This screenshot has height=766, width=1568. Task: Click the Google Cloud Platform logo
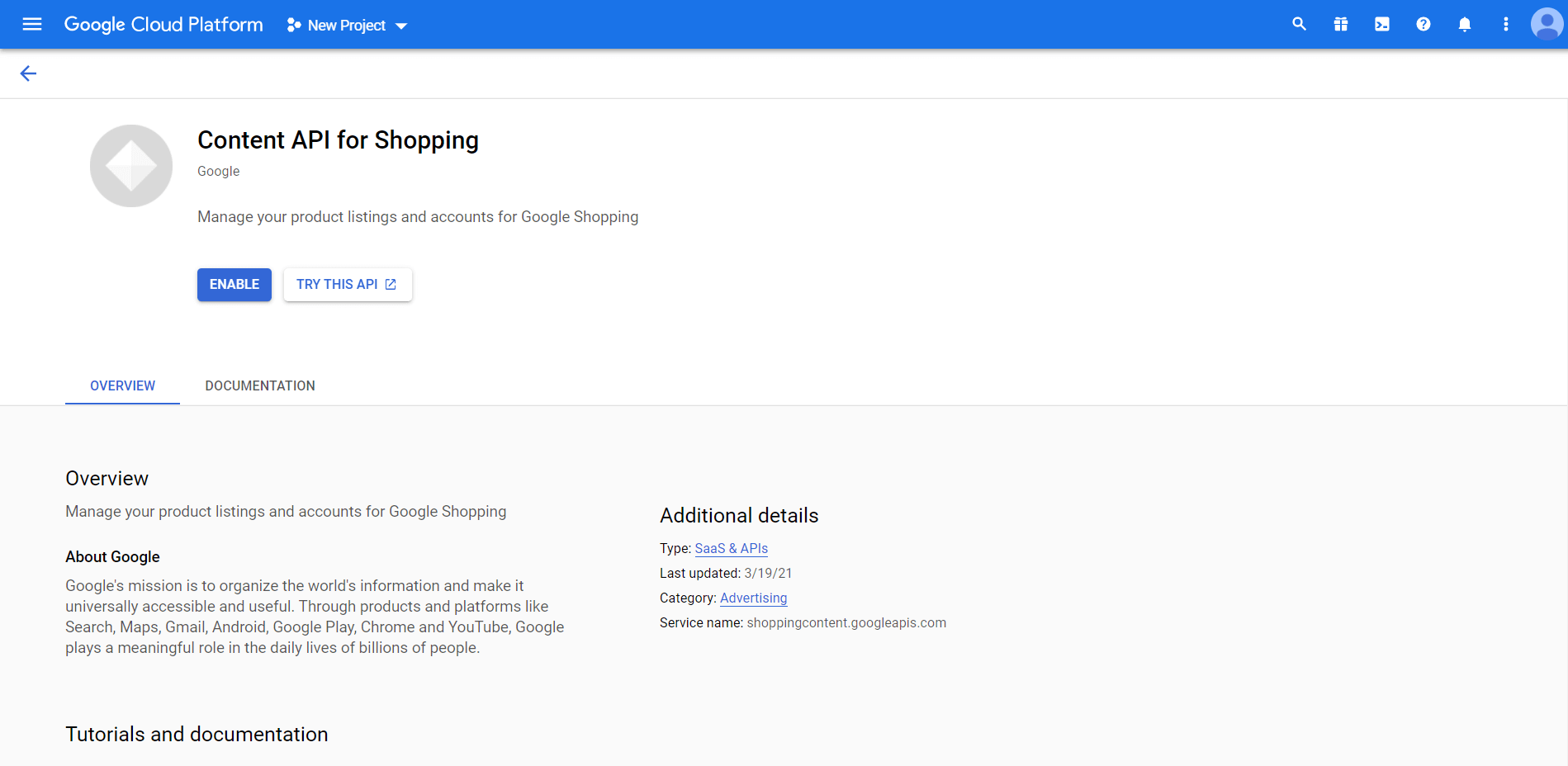(x=163, y=25)
